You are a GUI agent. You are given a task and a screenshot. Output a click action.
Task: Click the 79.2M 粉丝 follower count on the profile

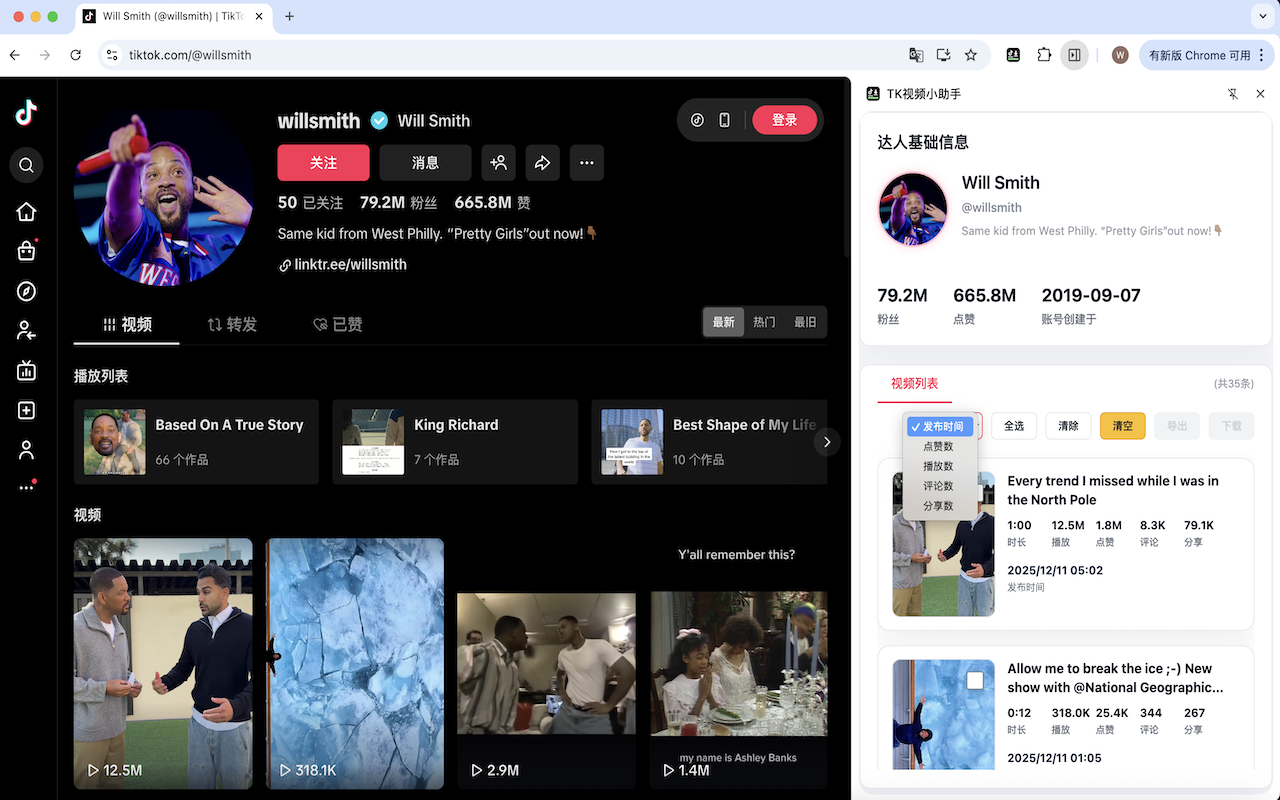pos(399,202)
